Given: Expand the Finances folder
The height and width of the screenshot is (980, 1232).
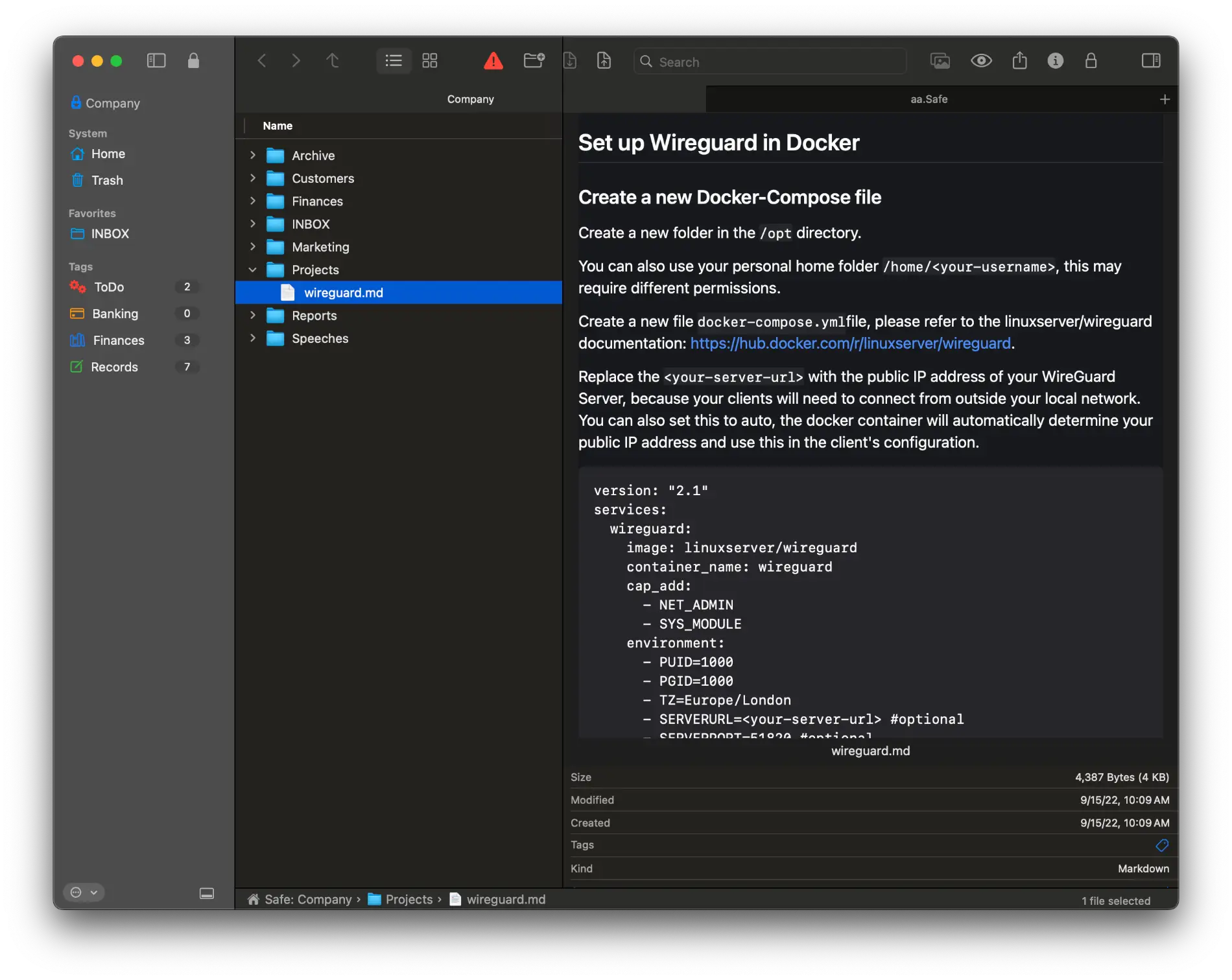Looking at the screenshot, I should [253, 201].
